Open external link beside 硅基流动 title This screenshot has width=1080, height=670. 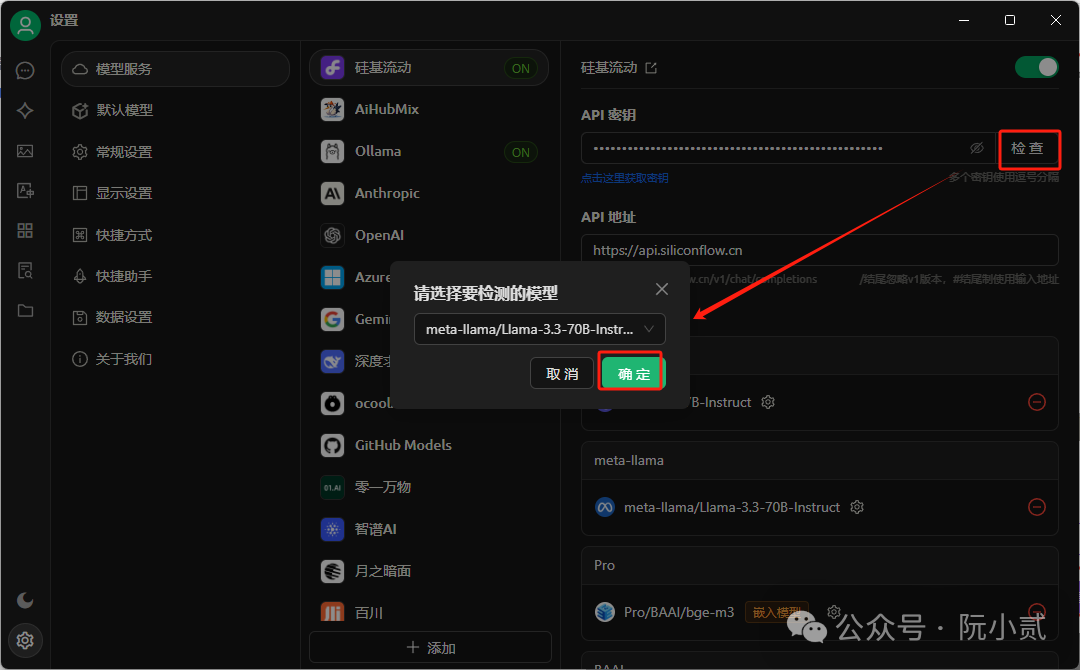point(651,67)
